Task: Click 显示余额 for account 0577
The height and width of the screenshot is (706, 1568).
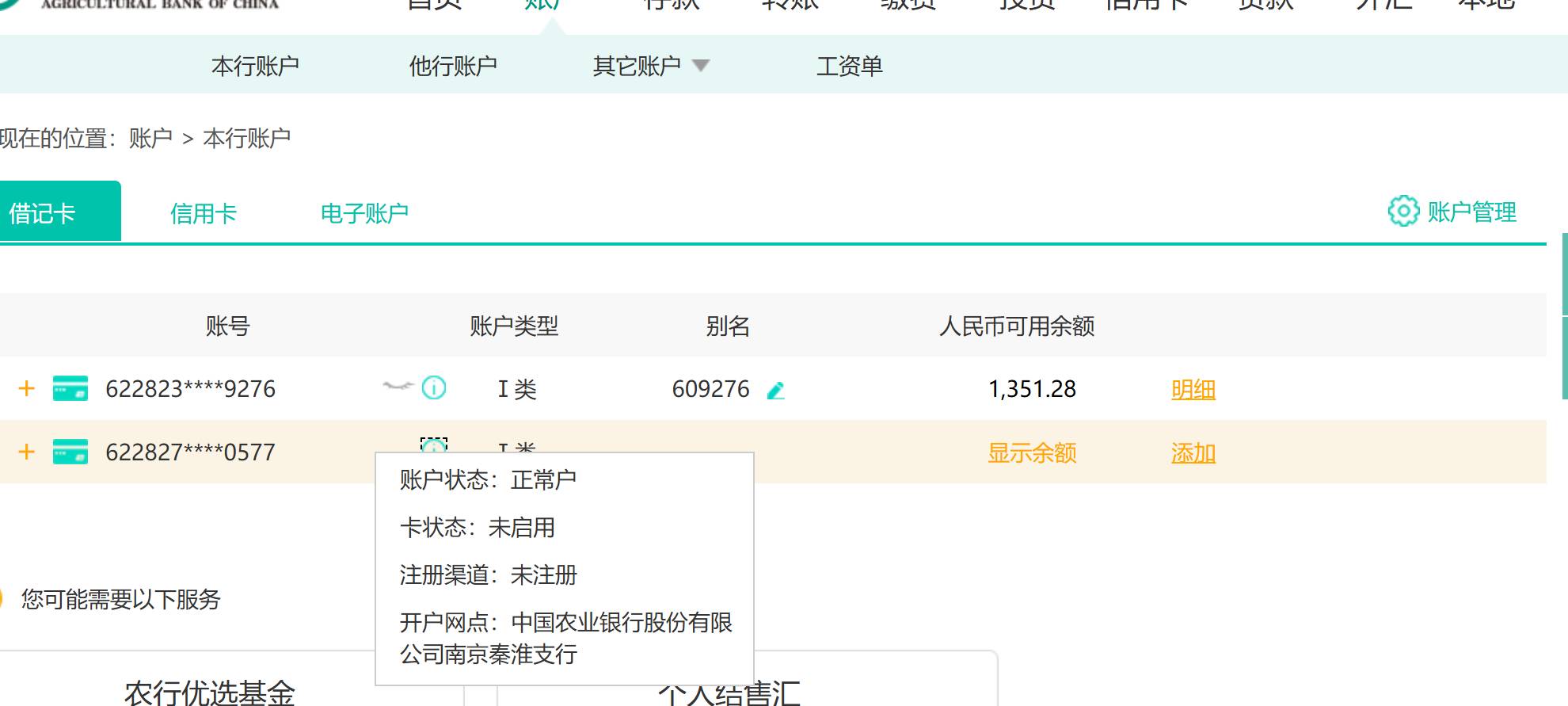Action: click(1032, 452)
